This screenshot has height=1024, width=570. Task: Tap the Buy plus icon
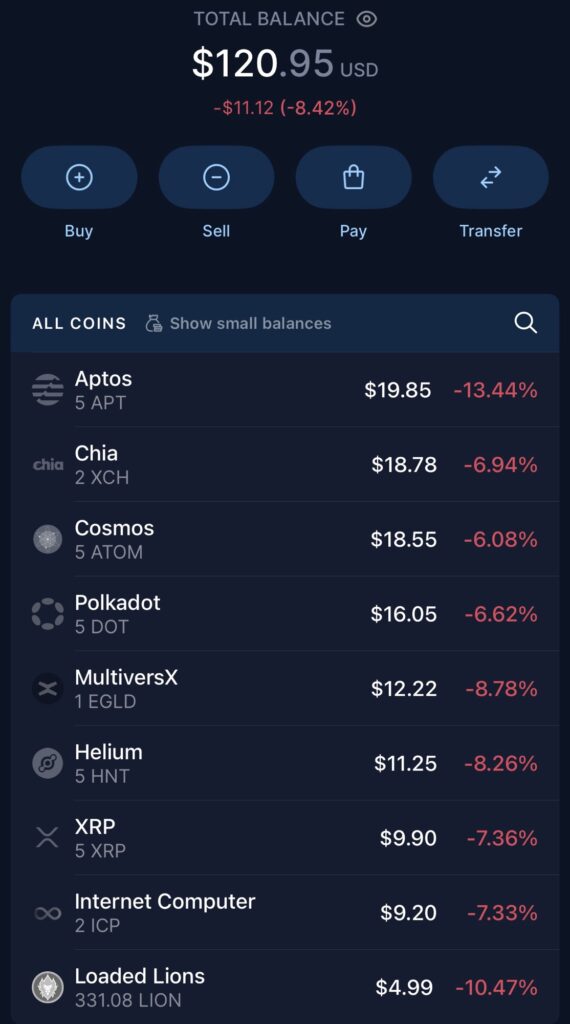click(79, 177)
